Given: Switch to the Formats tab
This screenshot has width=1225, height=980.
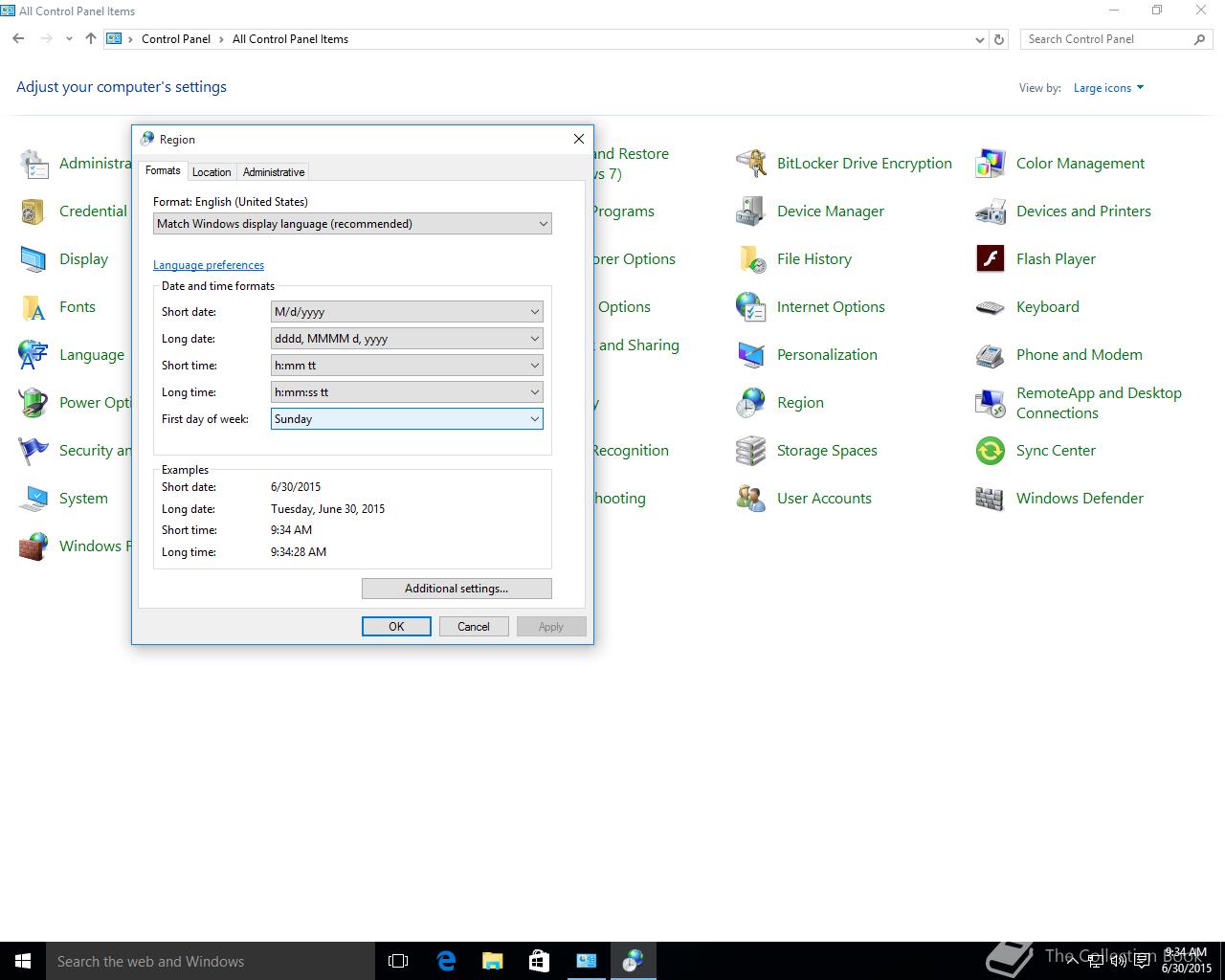Looking at the screenshot, I should click(163, 170).
